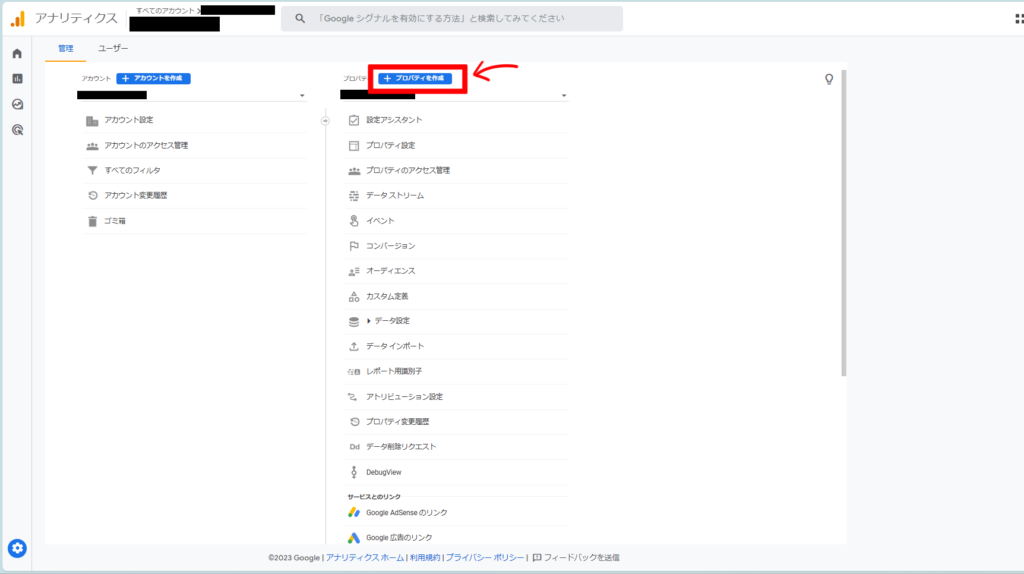This screenshot has width=1024, height=574.
Task: Click the アカウントを作成 button
Action: (153, 78)
